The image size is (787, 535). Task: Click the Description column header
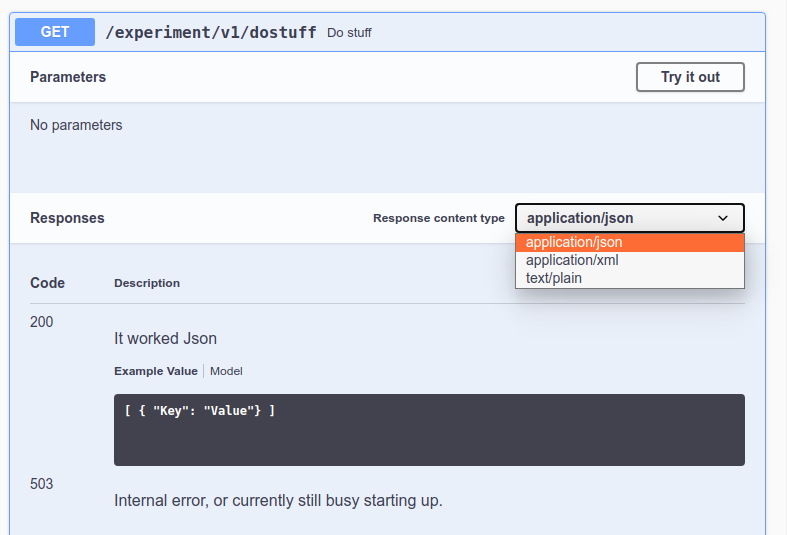pos(147,283)
